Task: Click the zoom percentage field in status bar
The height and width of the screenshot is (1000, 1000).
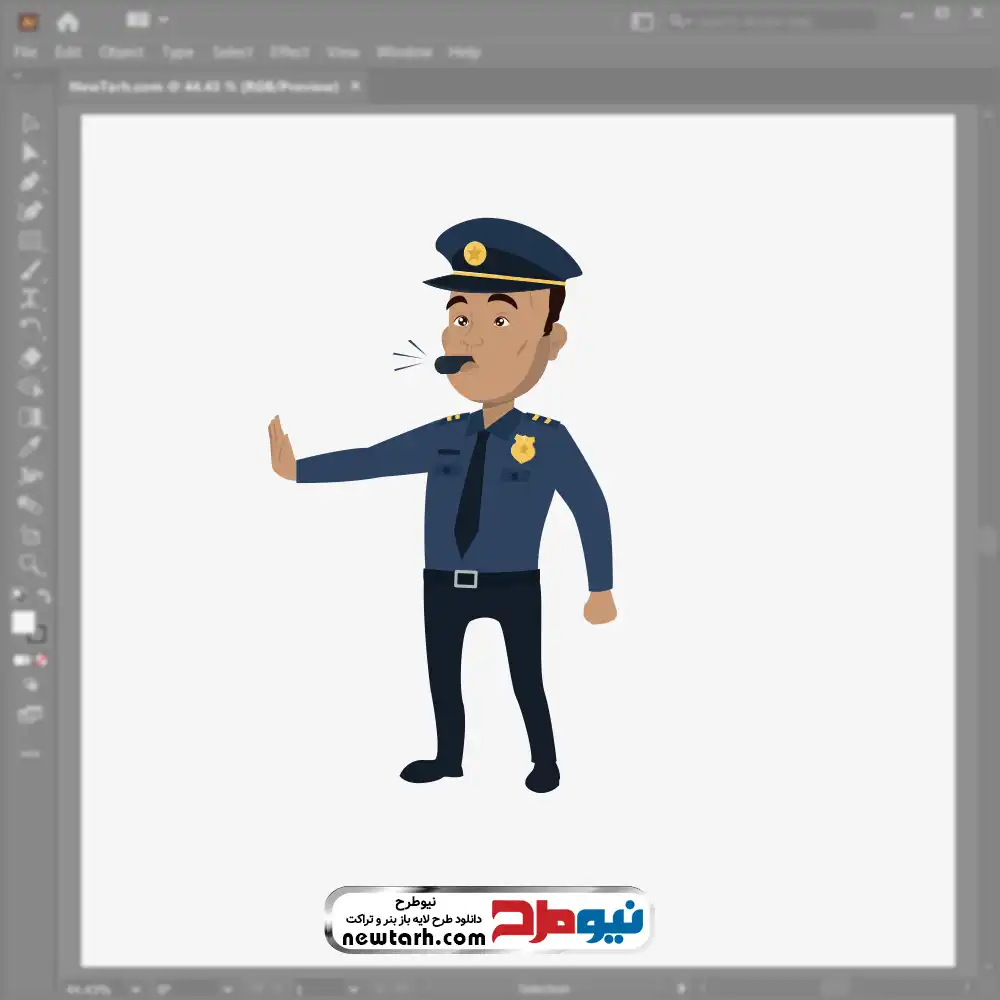Action: (x=91, y=990)
